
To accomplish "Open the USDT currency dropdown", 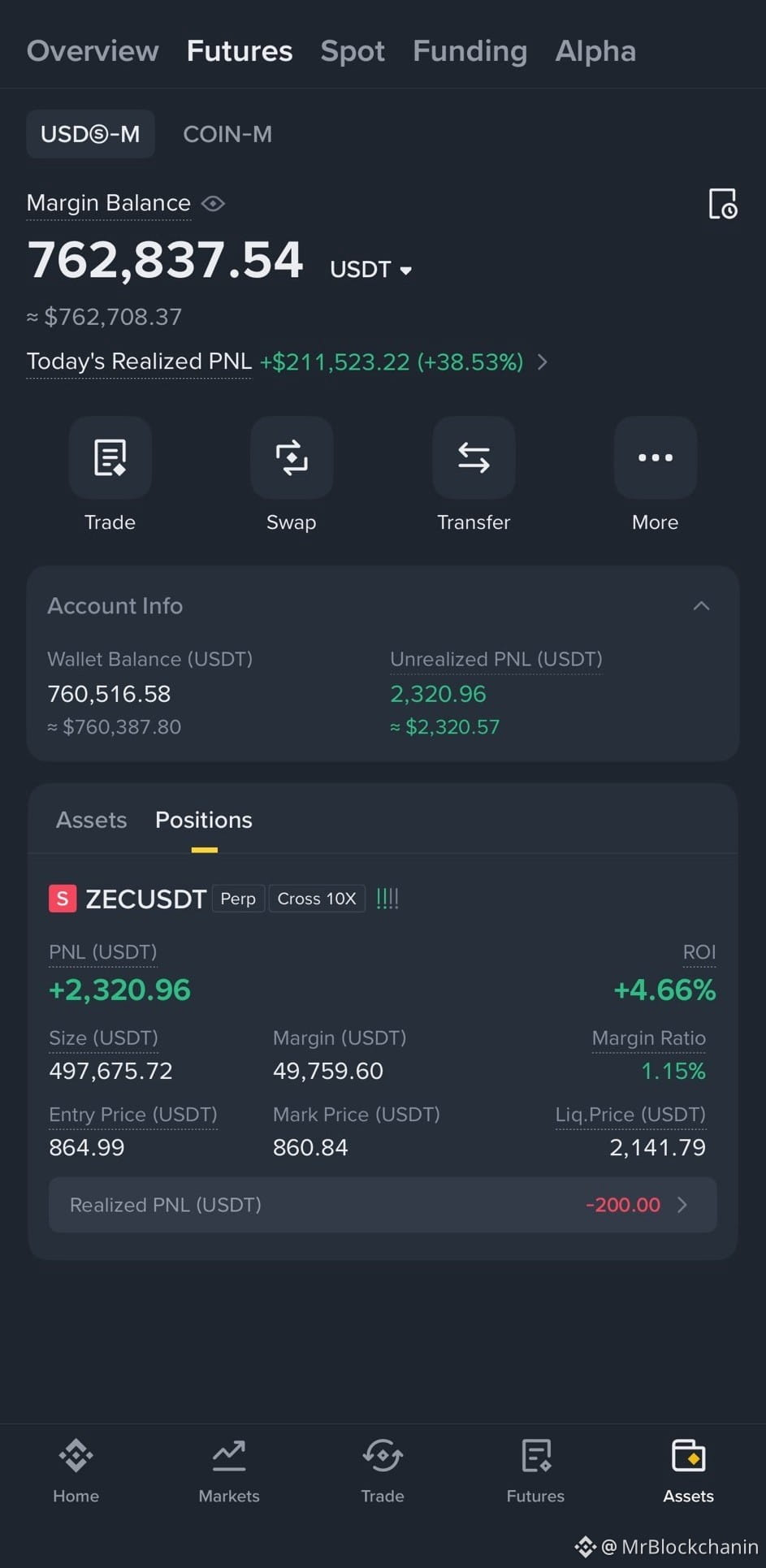I will (x=371, y=270).
